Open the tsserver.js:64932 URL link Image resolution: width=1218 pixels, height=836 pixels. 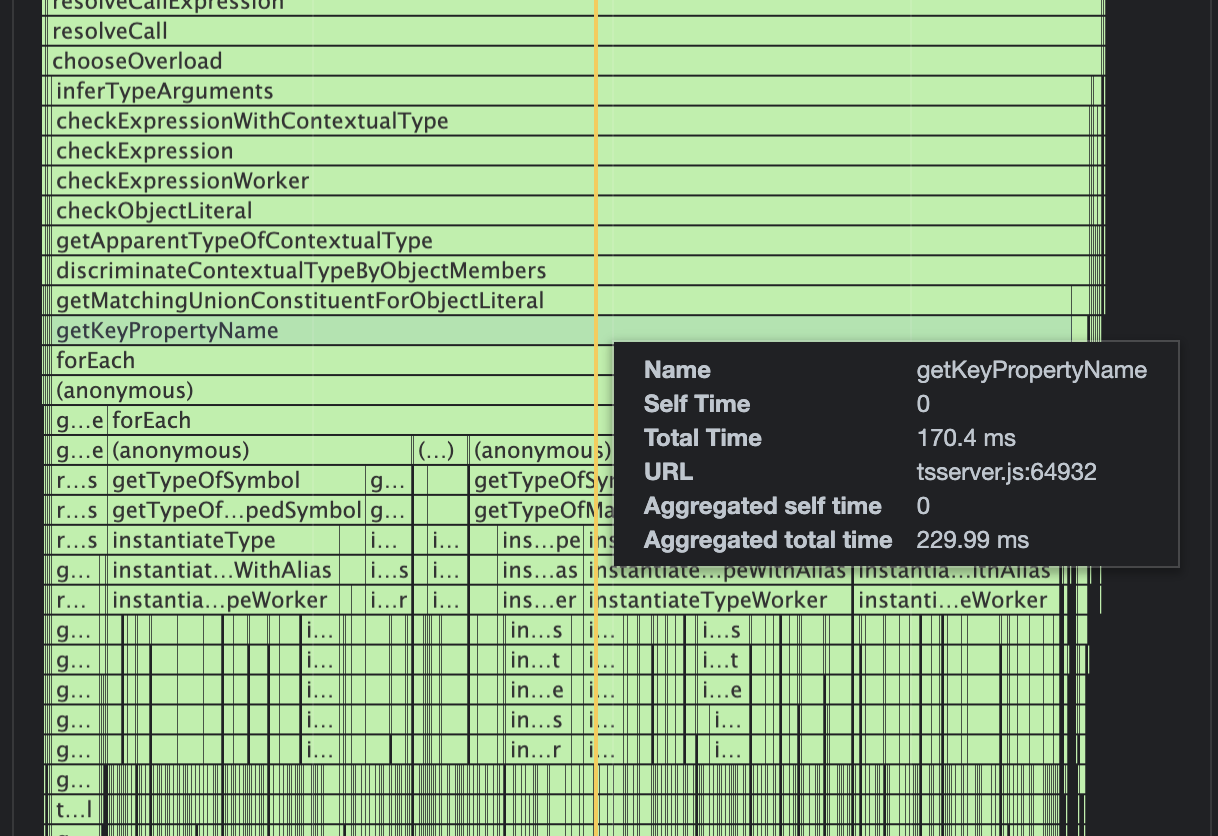pyautogui.click(x=1006, y=472)
